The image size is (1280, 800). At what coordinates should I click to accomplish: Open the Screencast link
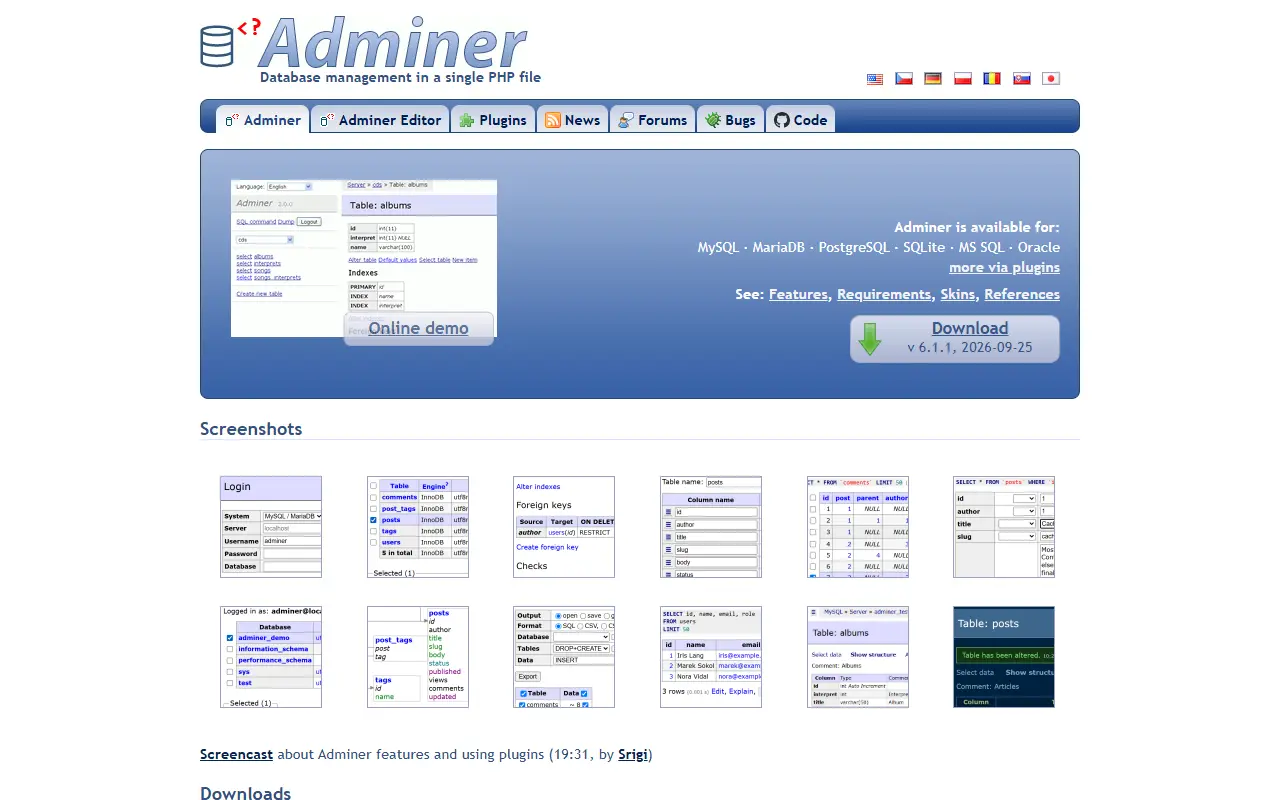(236, 754)
